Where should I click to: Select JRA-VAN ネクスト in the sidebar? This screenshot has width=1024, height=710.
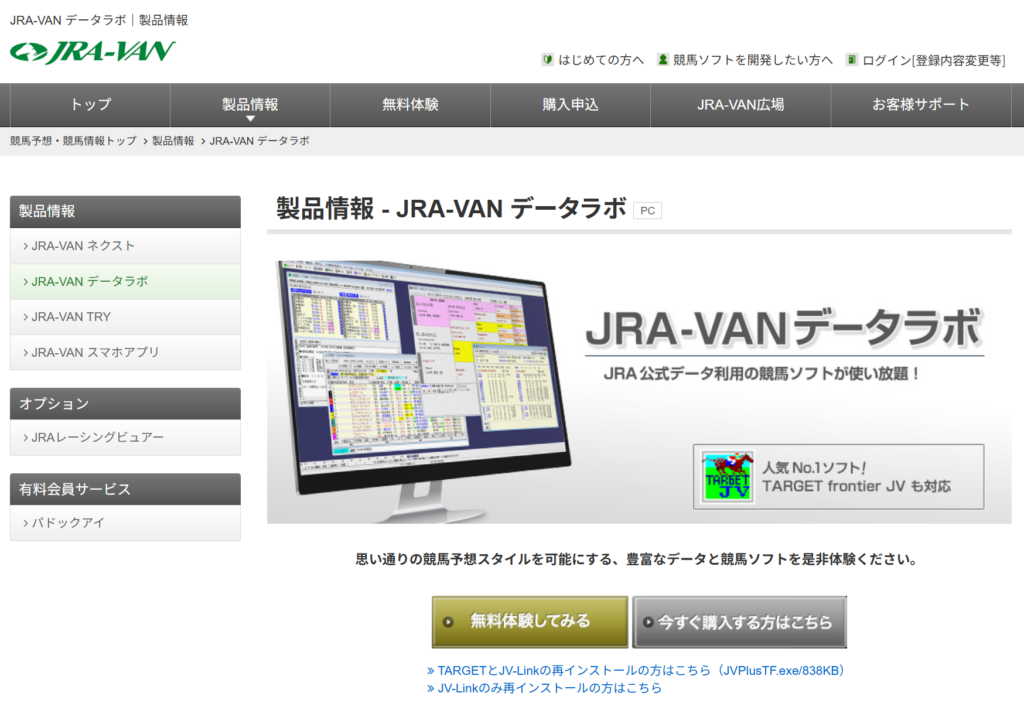click(x=83, y=246)
